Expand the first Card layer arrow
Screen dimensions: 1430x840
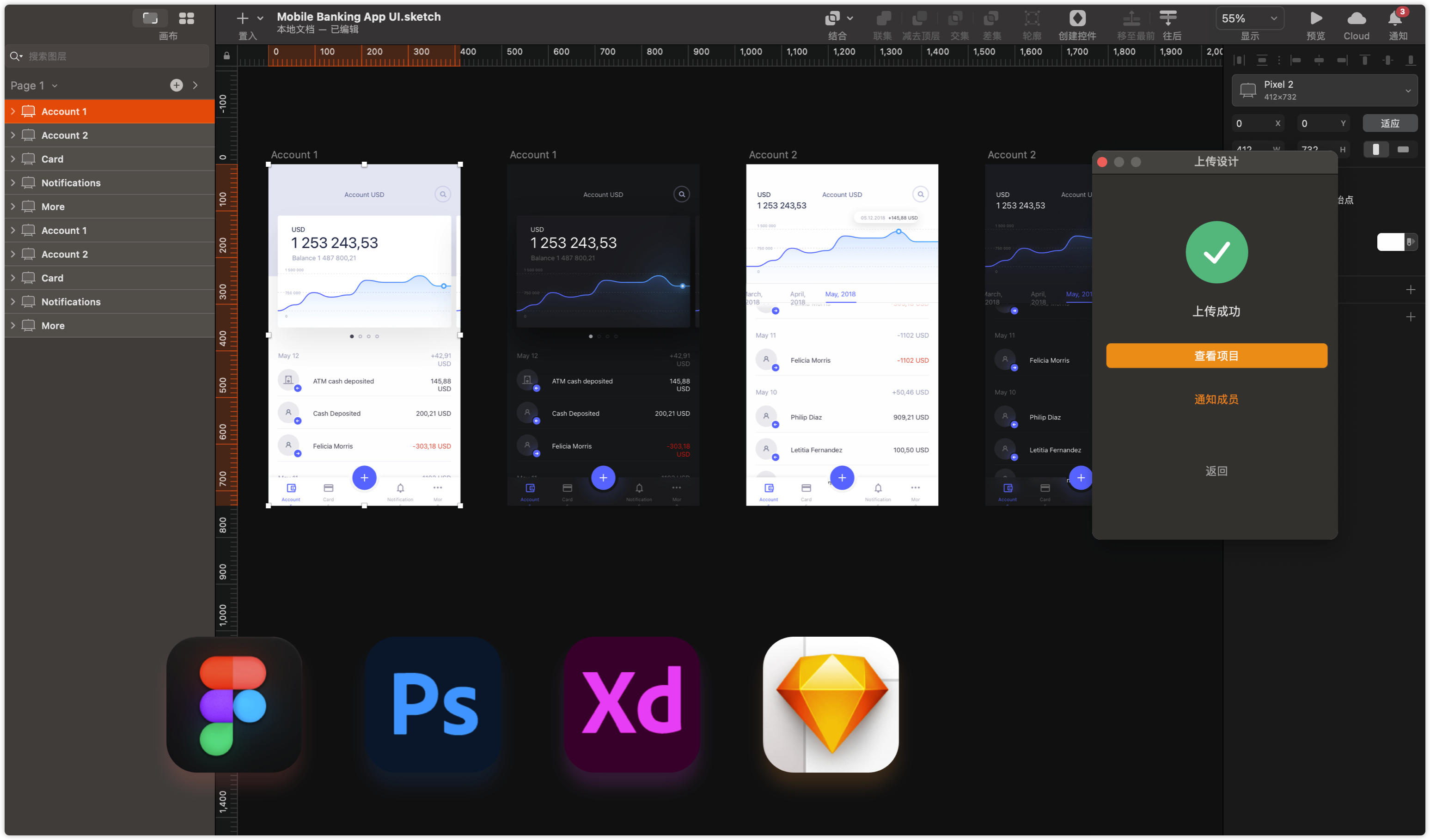click(13, 159)
